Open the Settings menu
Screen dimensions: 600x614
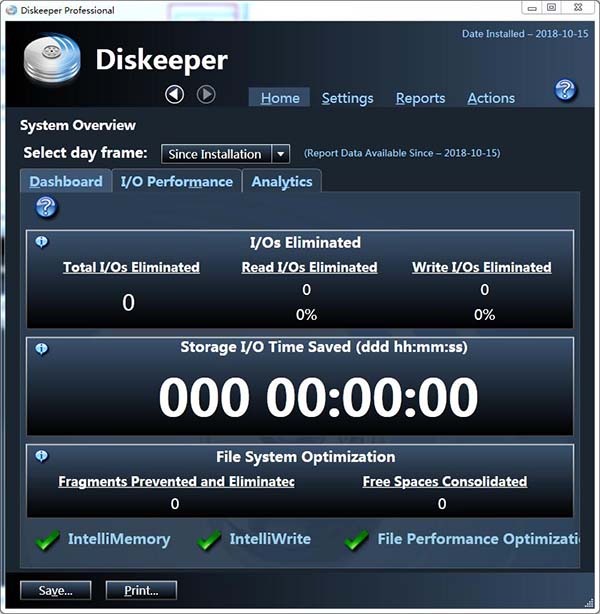coord(347,98)
